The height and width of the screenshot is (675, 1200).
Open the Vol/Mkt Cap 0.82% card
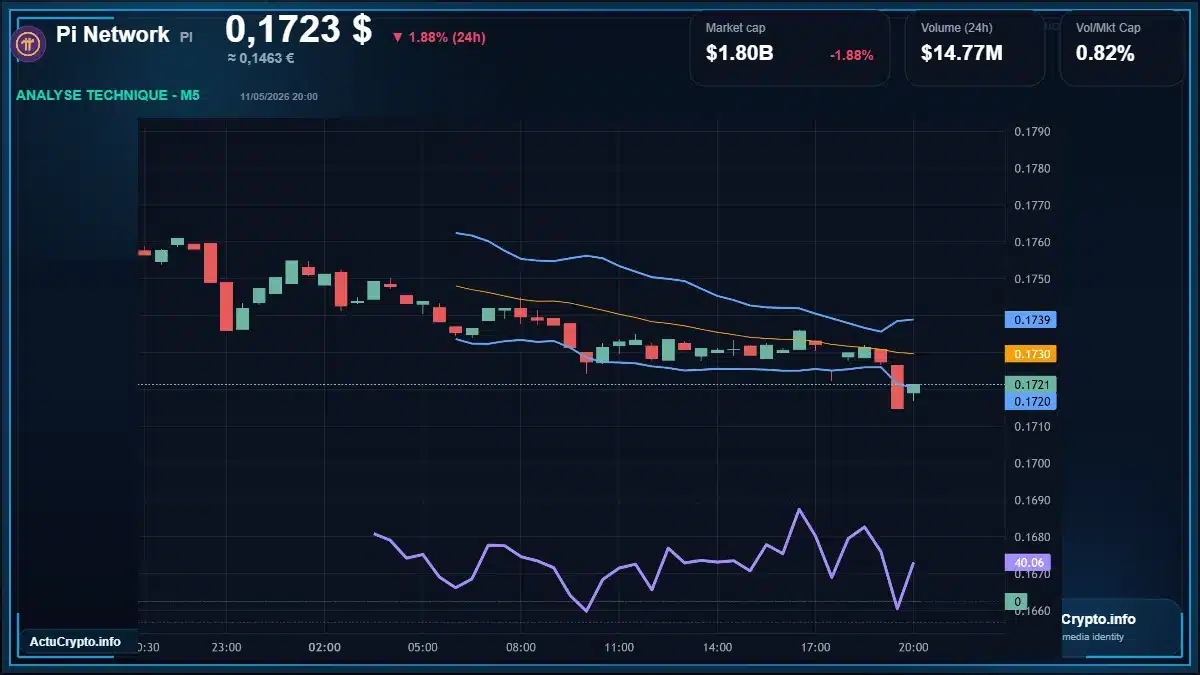[1122, 47]
